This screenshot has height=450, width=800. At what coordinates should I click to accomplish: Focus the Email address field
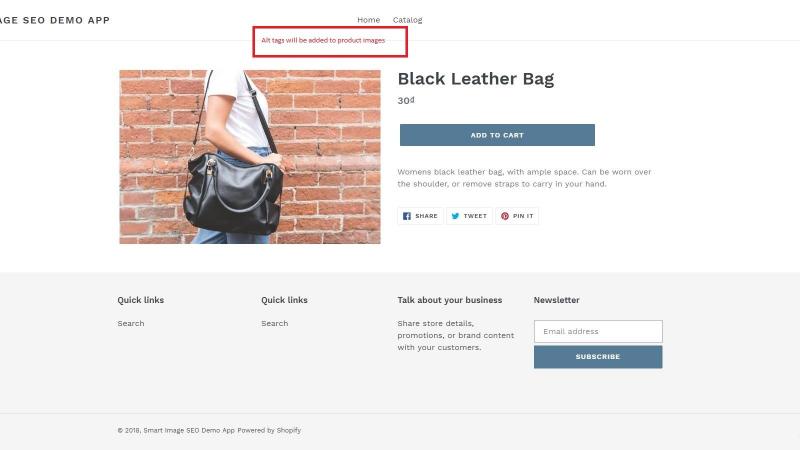click(598, 332)
